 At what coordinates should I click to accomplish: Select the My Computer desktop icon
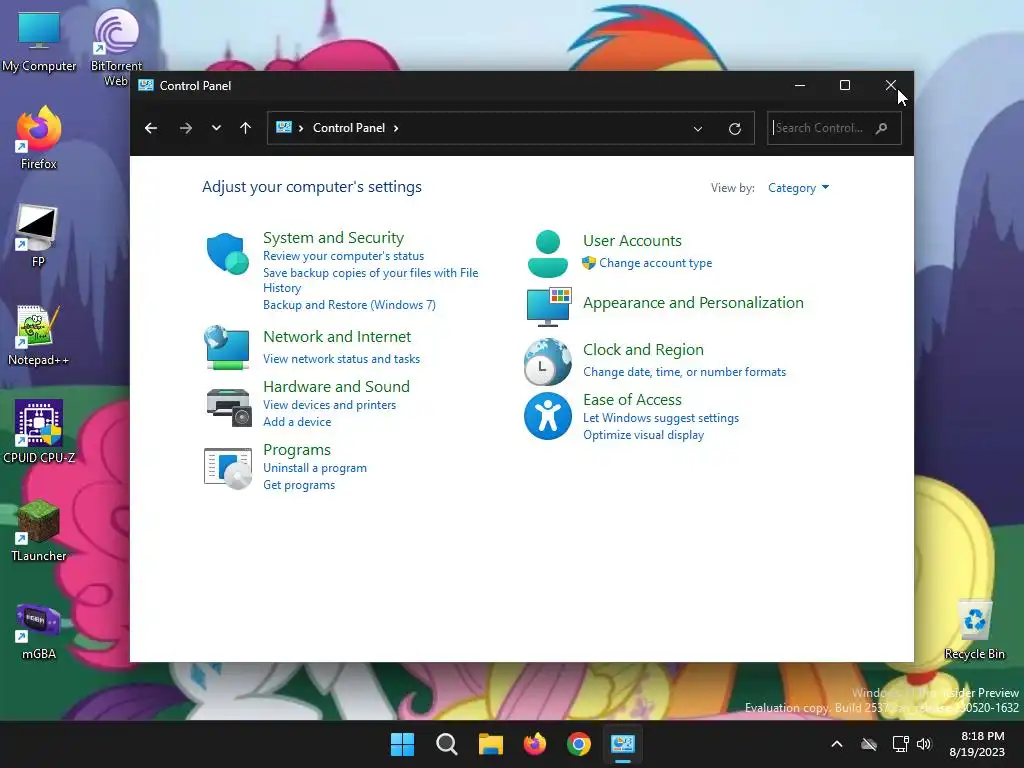tap(39, 42)
